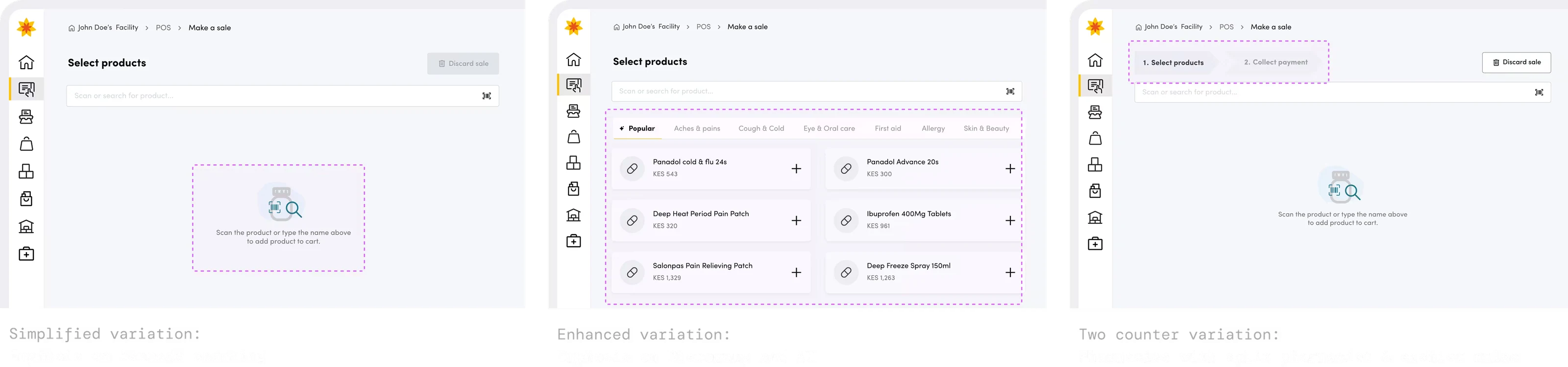
Task: Focus product search field in Simplified variation
Action: tap(282, 96)
